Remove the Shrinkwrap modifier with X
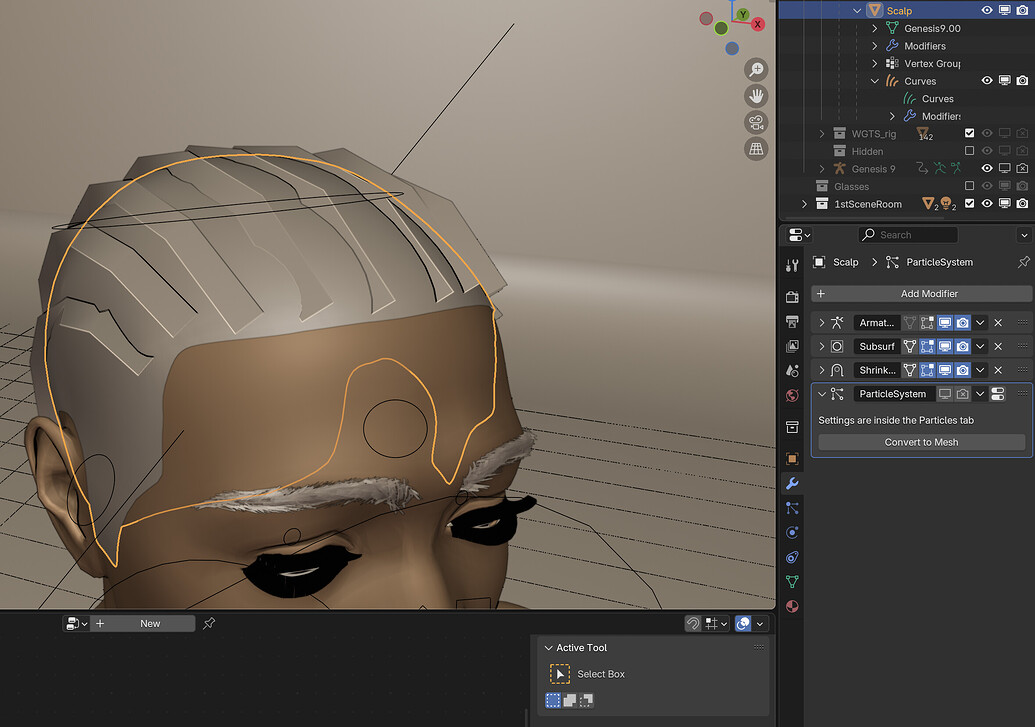 998,370
